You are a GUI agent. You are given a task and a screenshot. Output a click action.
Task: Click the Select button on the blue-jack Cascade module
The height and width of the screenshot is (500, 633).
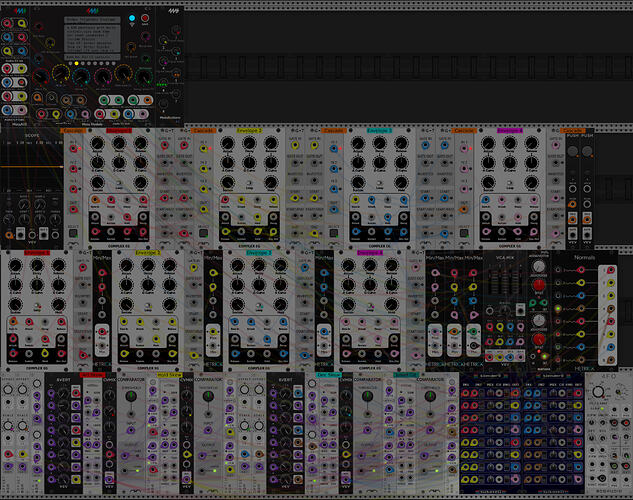click(334, 233)
